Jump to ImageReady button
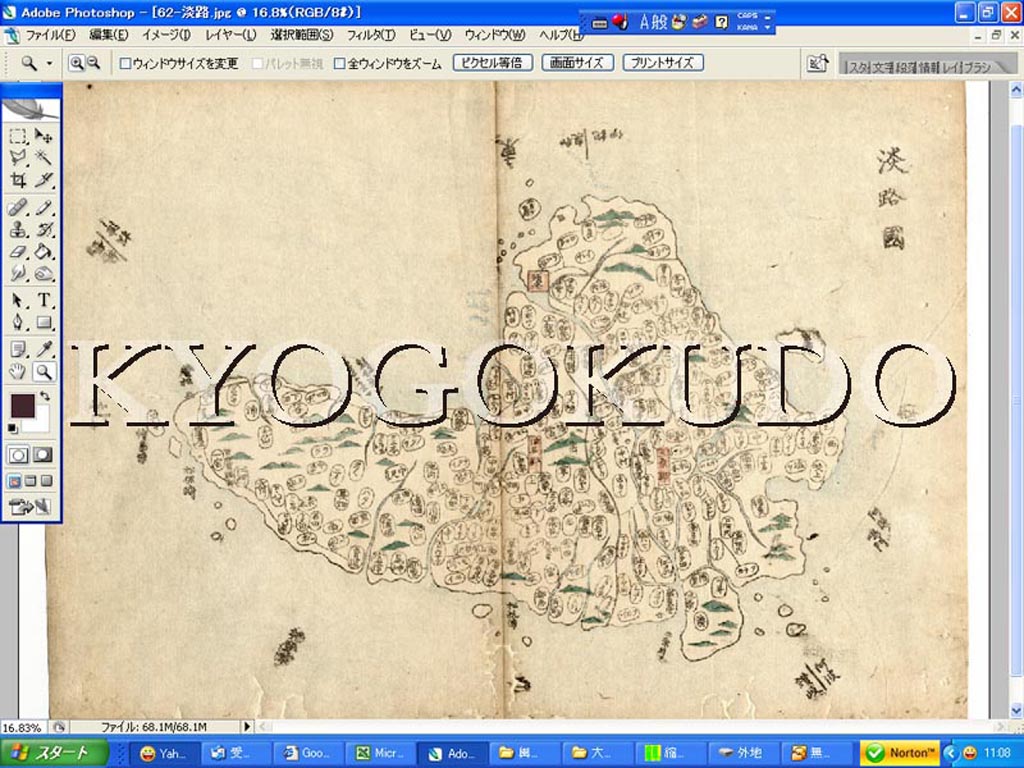The height and width of the screenshot is (768, 1024). click(30, 506)
